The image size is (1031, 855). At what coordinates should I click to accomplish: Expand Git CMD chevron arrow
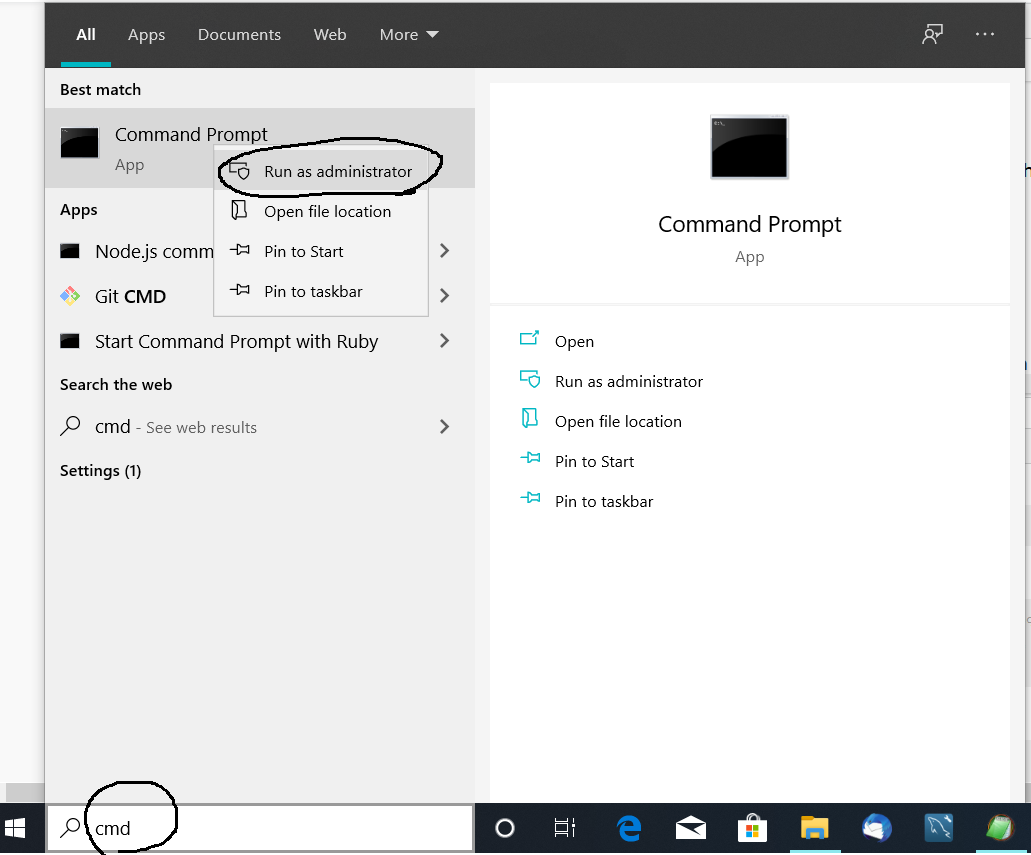click(x=445, y=295)
